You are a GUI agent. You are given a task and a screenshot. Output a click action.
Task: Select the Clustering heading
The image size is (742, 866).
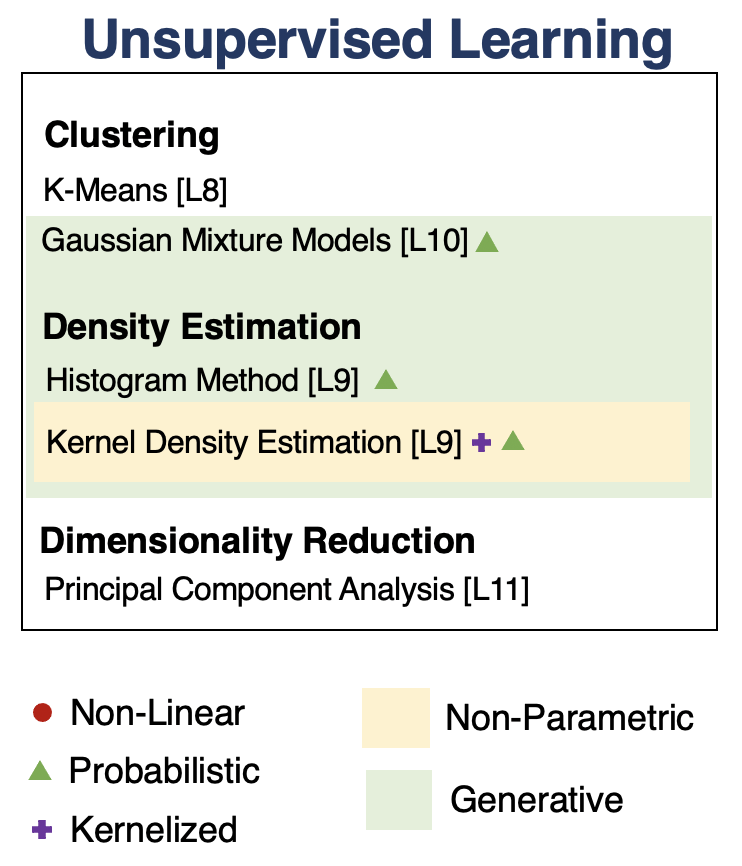131,135
